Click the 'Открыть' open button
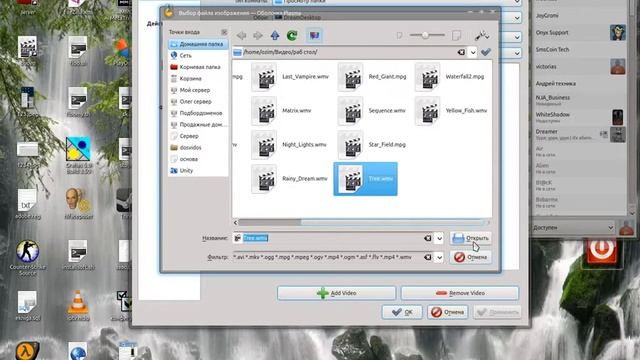The width and height of the screenshot is (640, 360). 471,238
